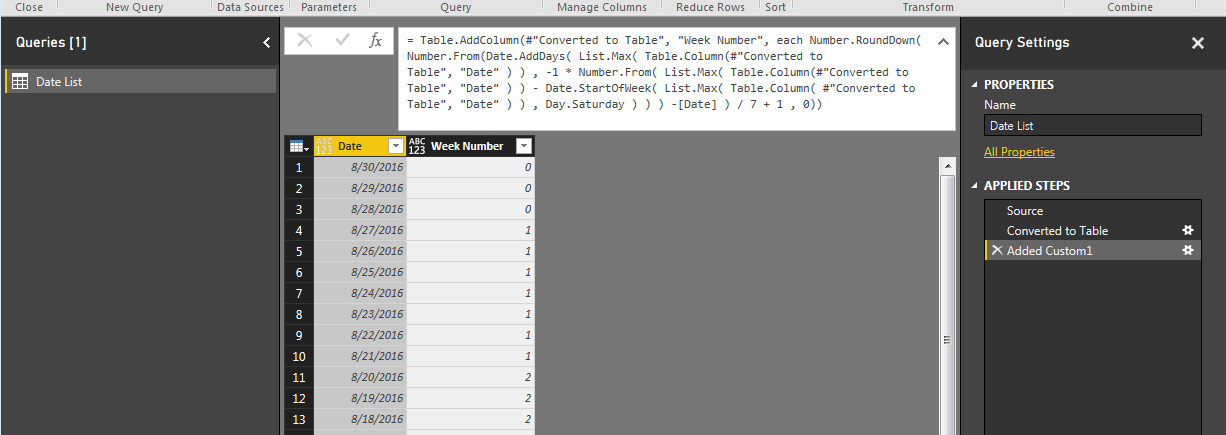Viewport: 1226px width, 435px height.
Task: Open the table menu icon at grid corner
Action: click(299, 146)
